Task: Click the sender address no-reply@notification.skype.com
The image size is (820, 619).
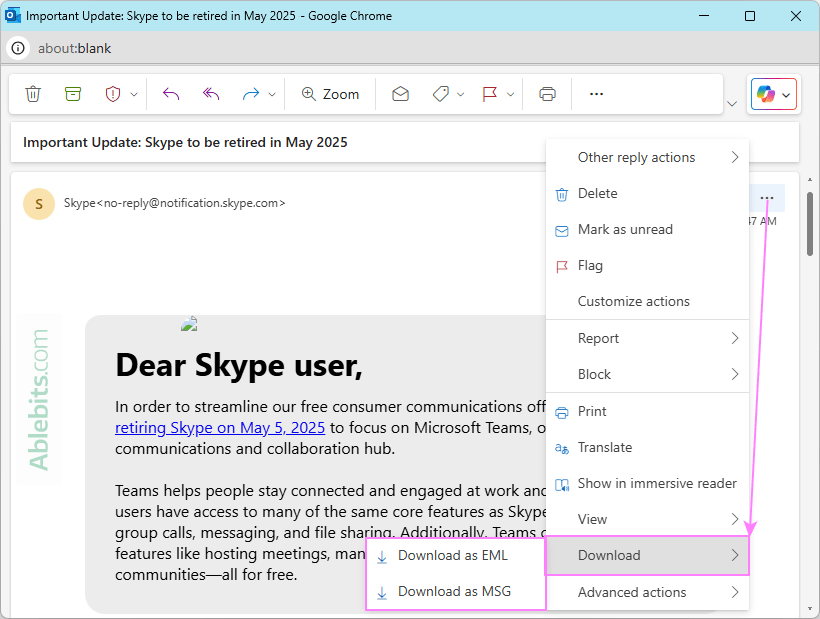Action: coord(191,203)
